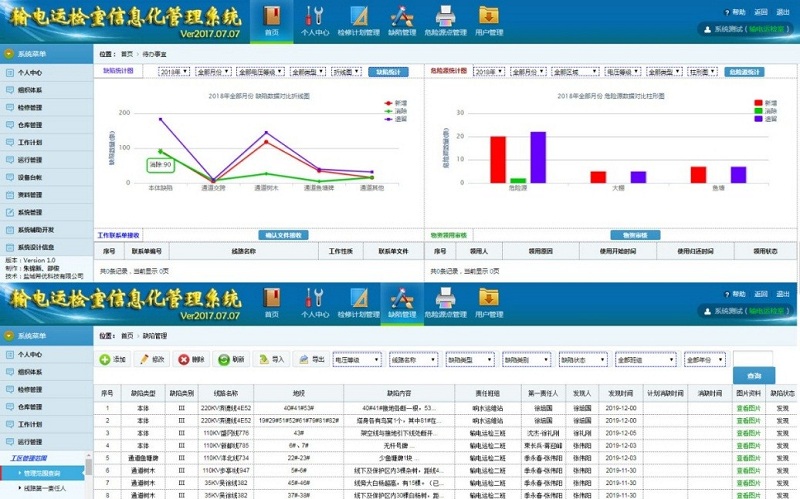Open 设备台帐 from the sidebar menu

[x=30, y=177]
